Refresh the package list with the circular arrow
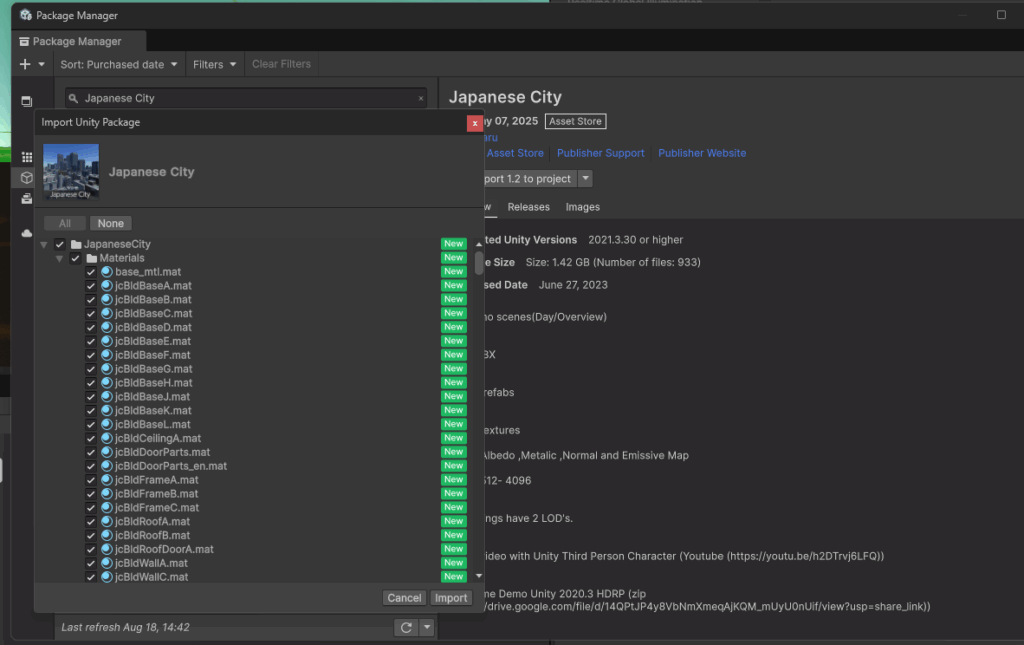Screen dimensions: 1024x645 406,627
